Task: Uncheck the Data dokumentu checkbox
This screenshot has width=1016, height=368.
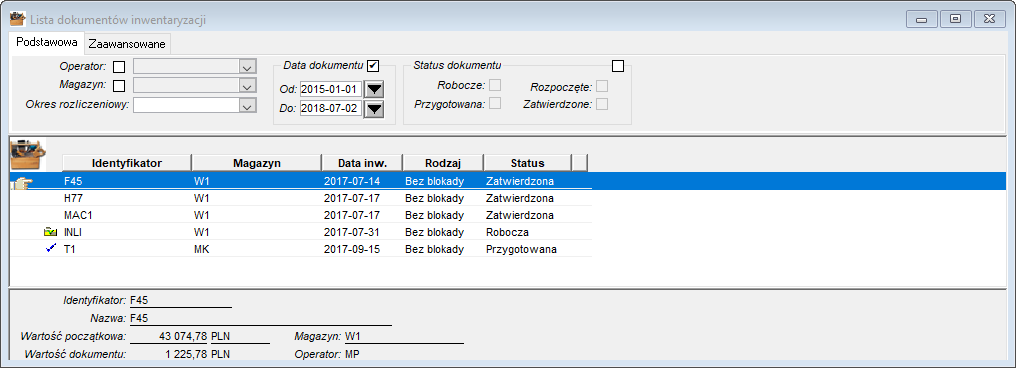Action: click(x=373, y=65)
